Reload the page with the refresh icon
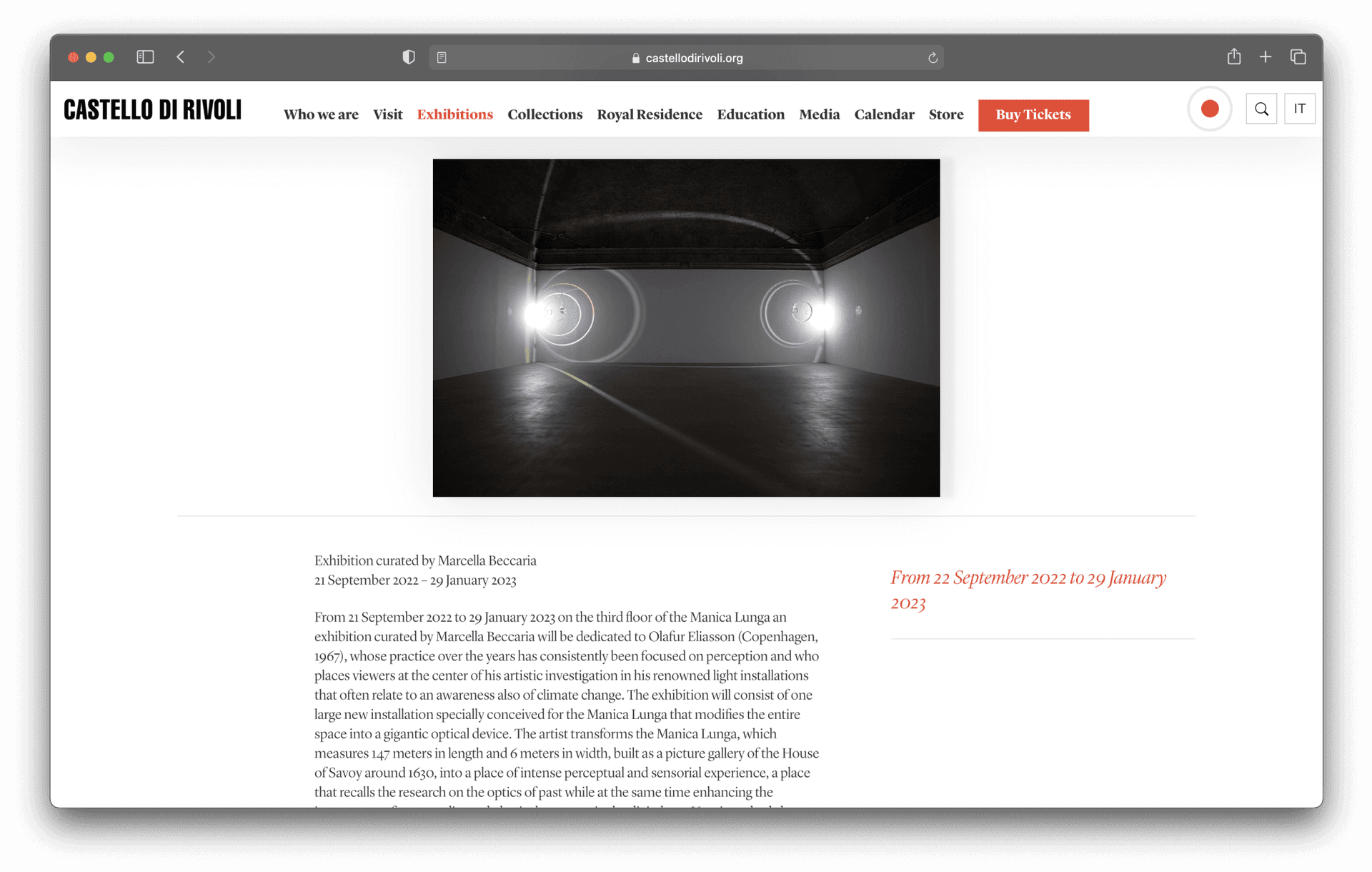 [x=933, y=58]
